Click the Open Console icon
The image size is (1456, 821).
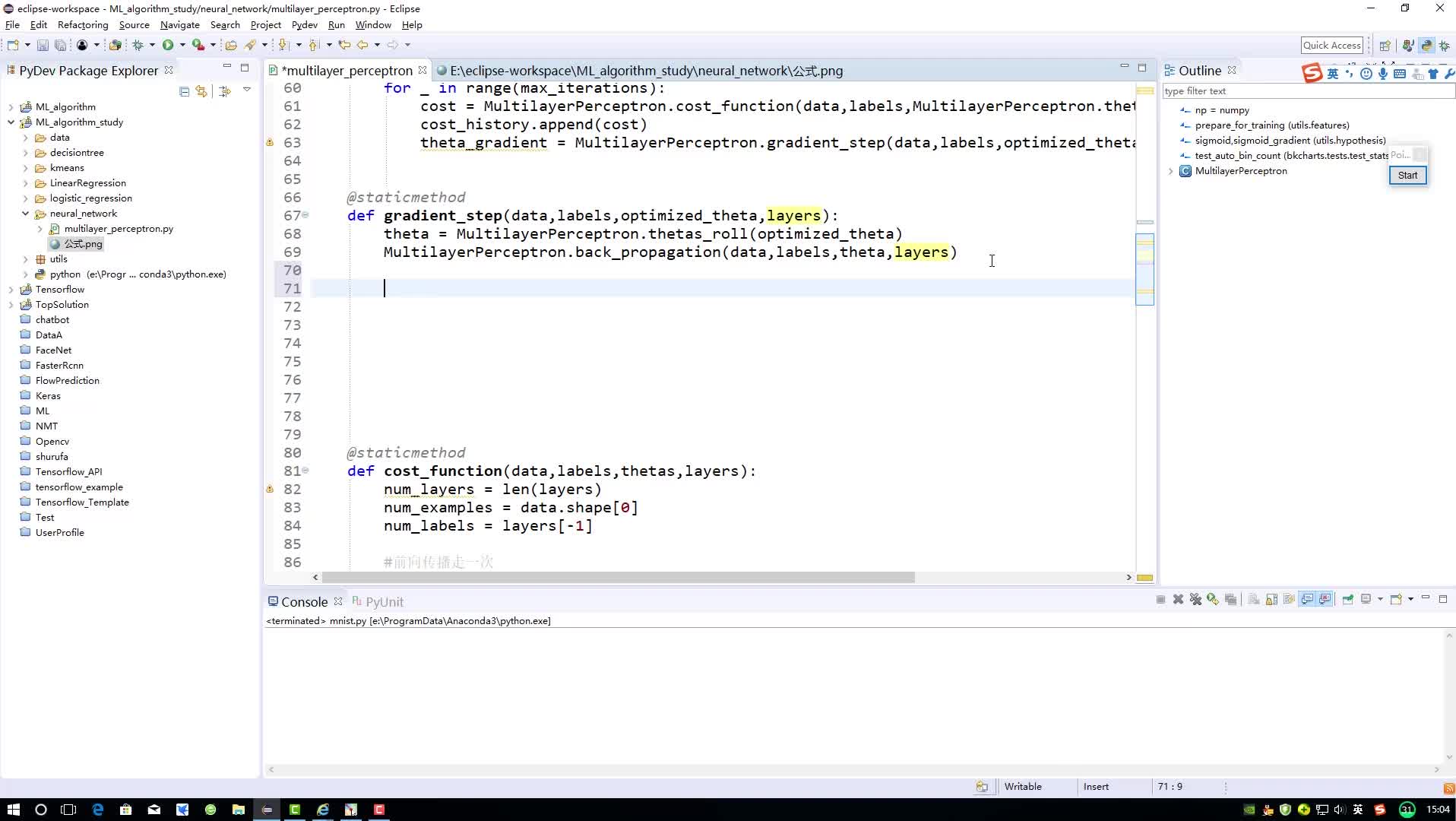(x=1395, y=600)
